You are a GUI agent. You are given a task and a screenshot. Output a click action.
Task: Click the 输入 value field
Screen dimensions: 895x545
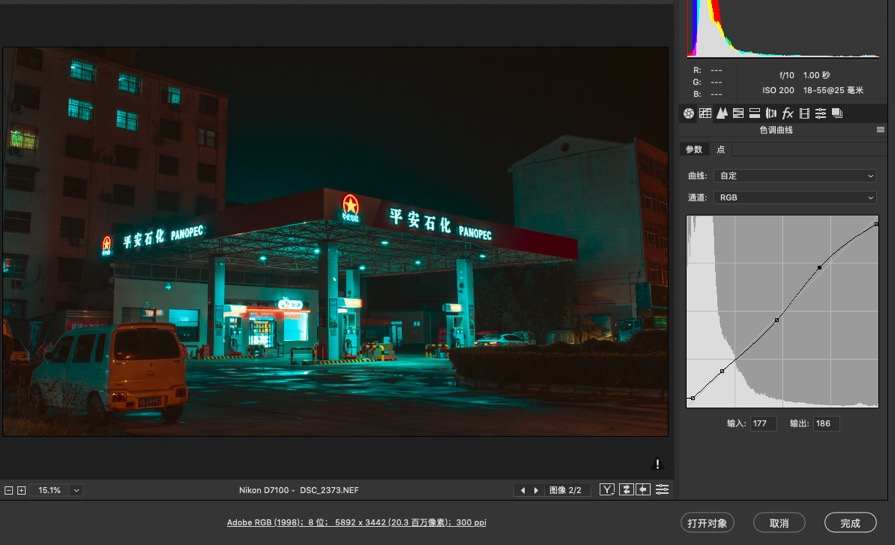point(763,423)
